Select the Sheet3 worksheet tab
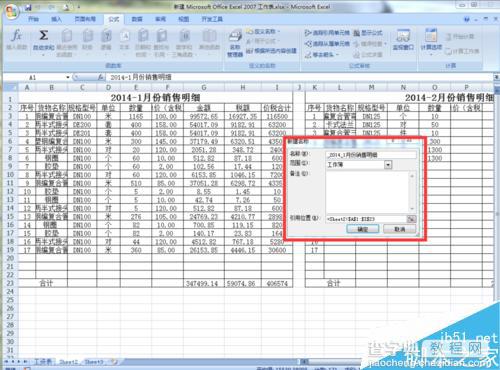500x370 pixels. pyautogui.click(x=94, y=362)
